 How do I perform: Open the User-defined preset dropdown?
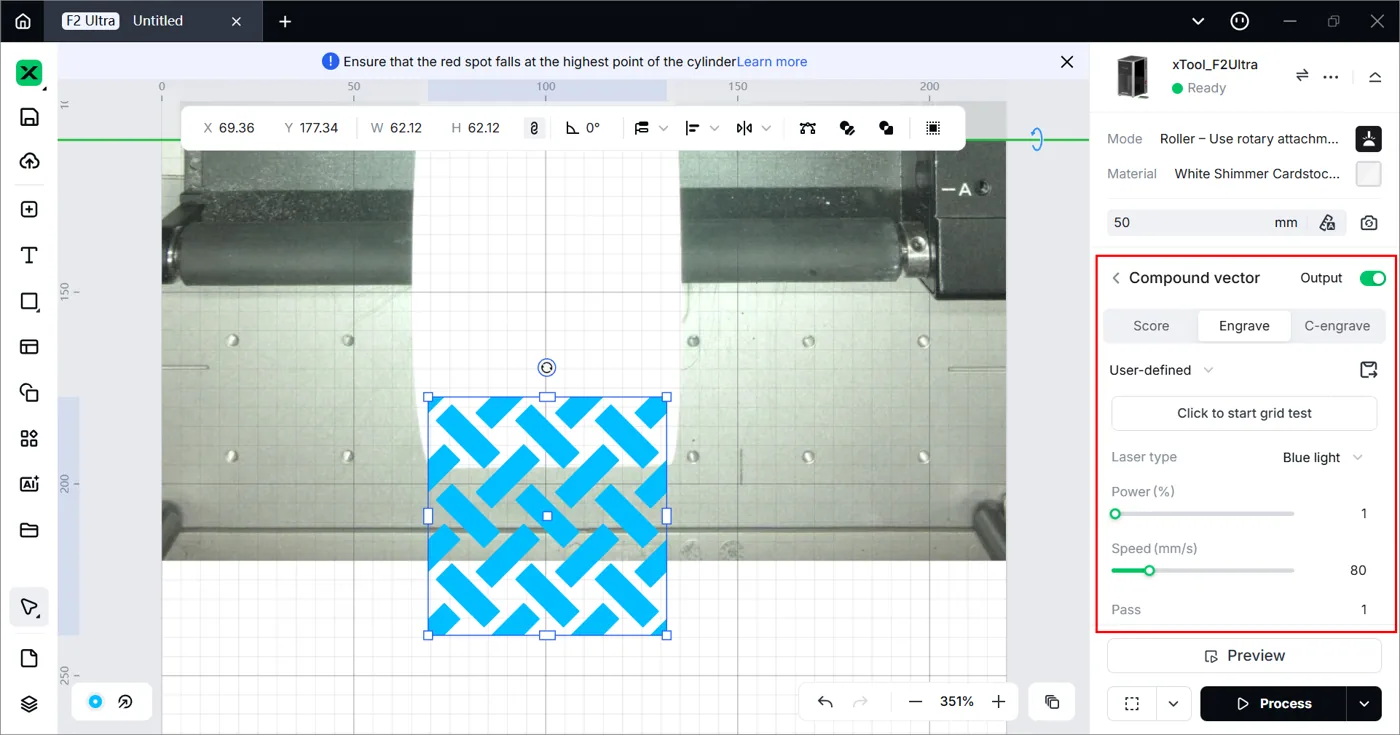[1161, 370]
